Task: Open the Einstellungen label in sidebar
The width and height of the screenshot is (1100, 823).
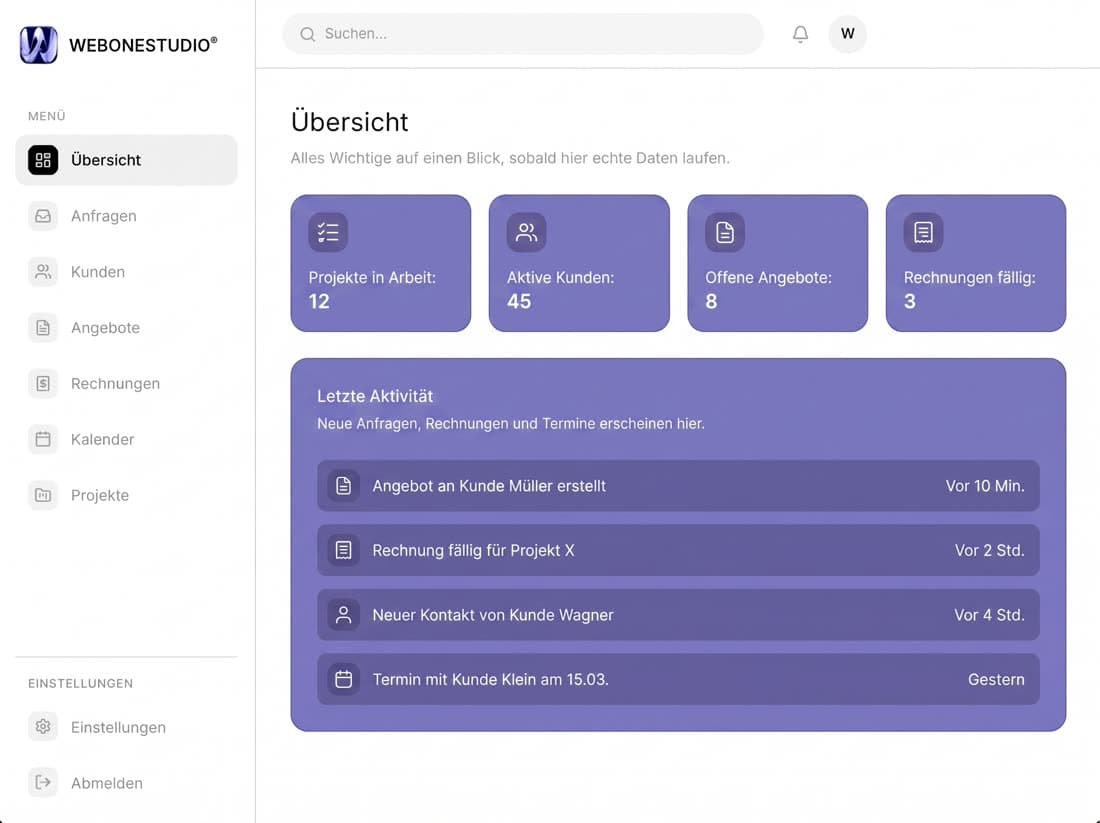Action: click(x=118, y=728)
